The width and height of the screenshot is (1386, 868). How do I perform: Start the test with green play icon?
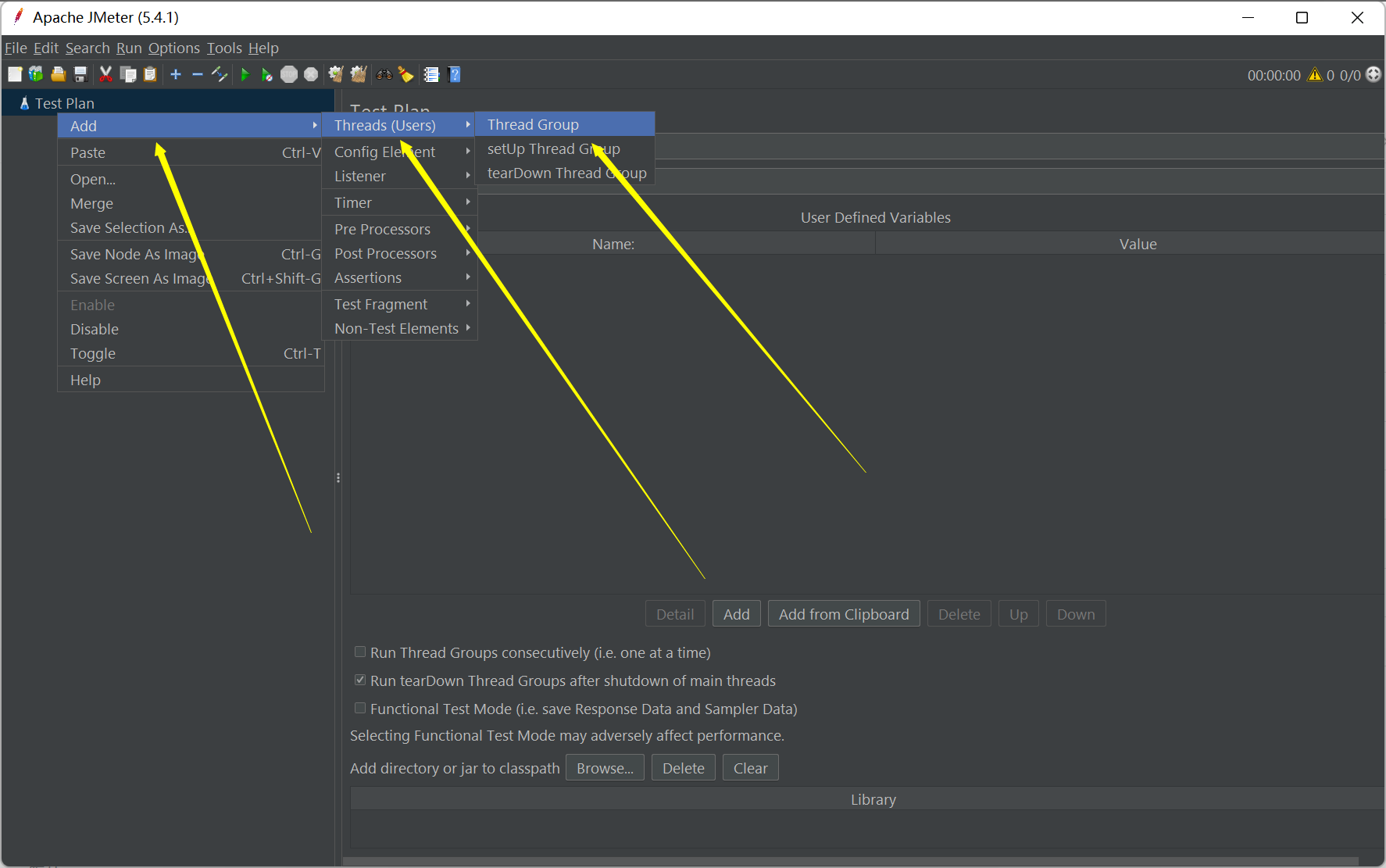pos(245,74)
